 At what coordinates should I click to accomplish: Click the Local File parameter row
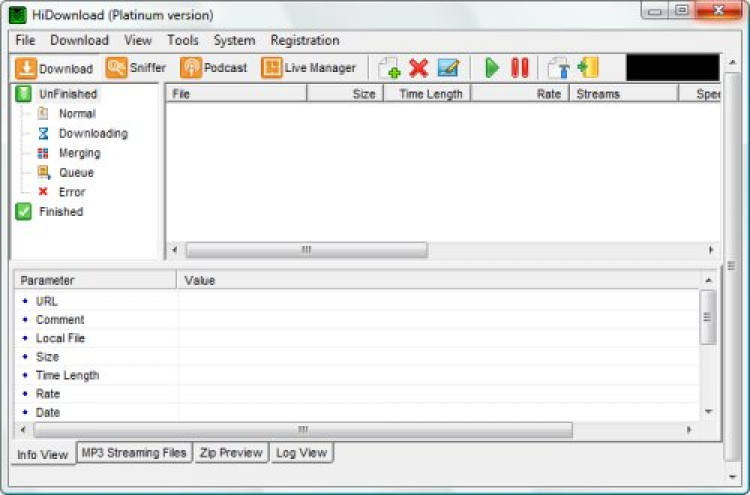pos(356,338)
